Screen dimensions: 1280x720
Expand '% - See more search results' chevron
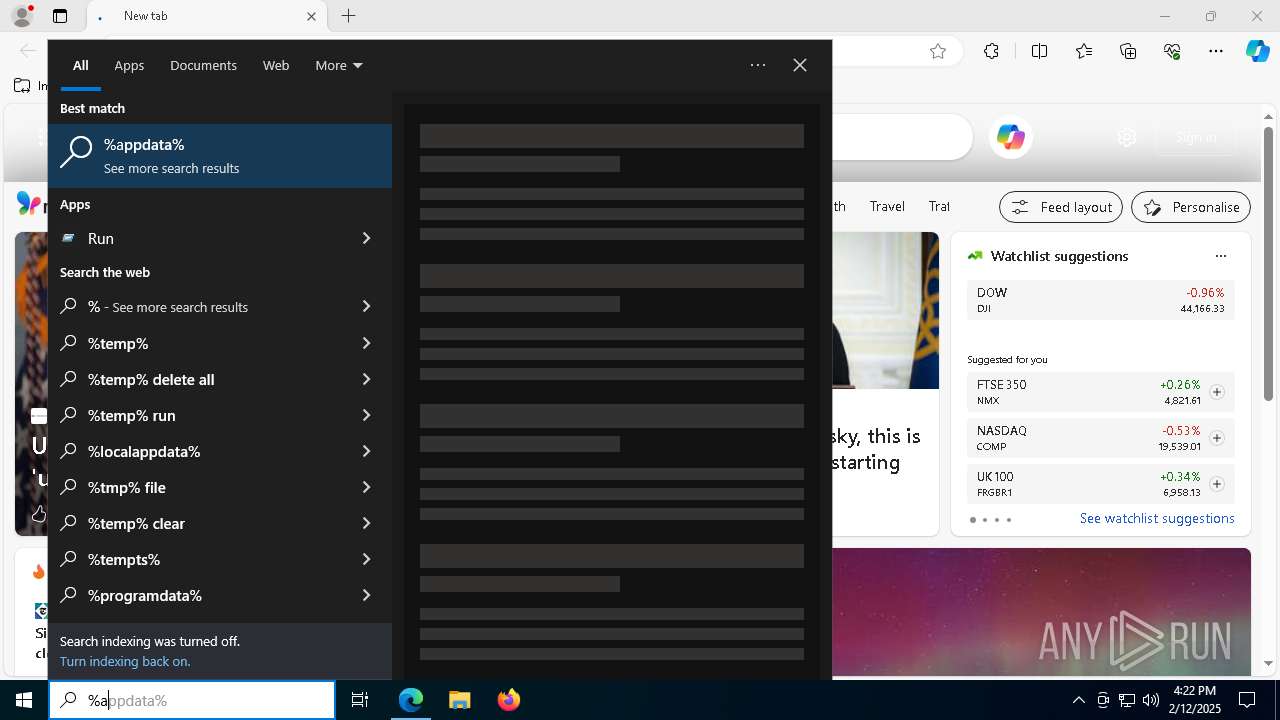click(366, 307)
